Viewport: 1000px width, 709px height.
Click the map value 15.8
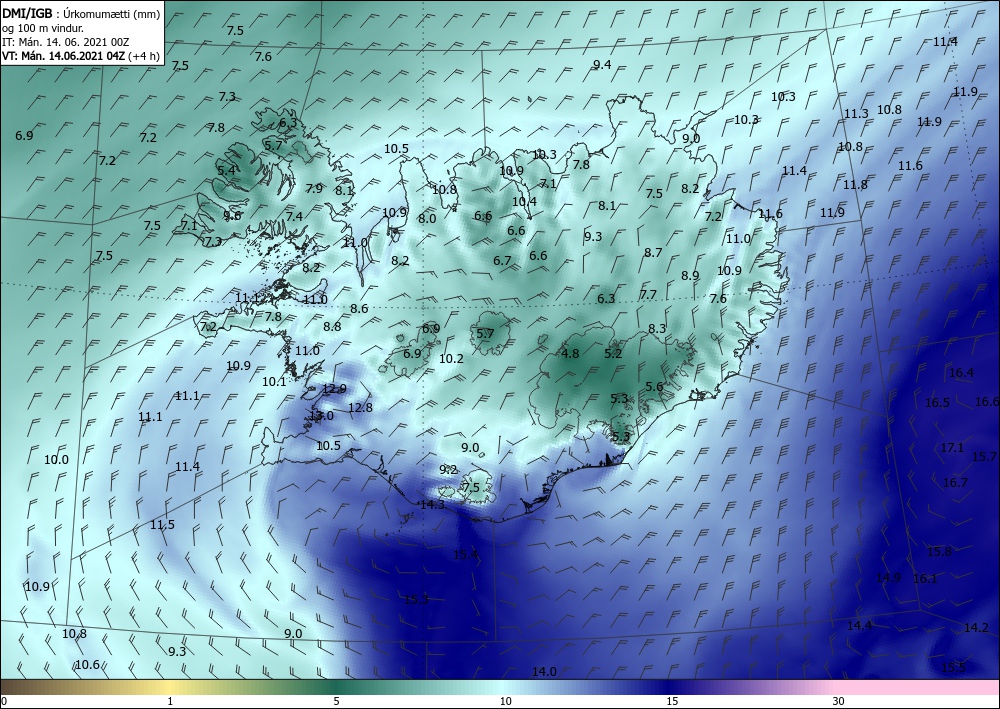[939, 552]
